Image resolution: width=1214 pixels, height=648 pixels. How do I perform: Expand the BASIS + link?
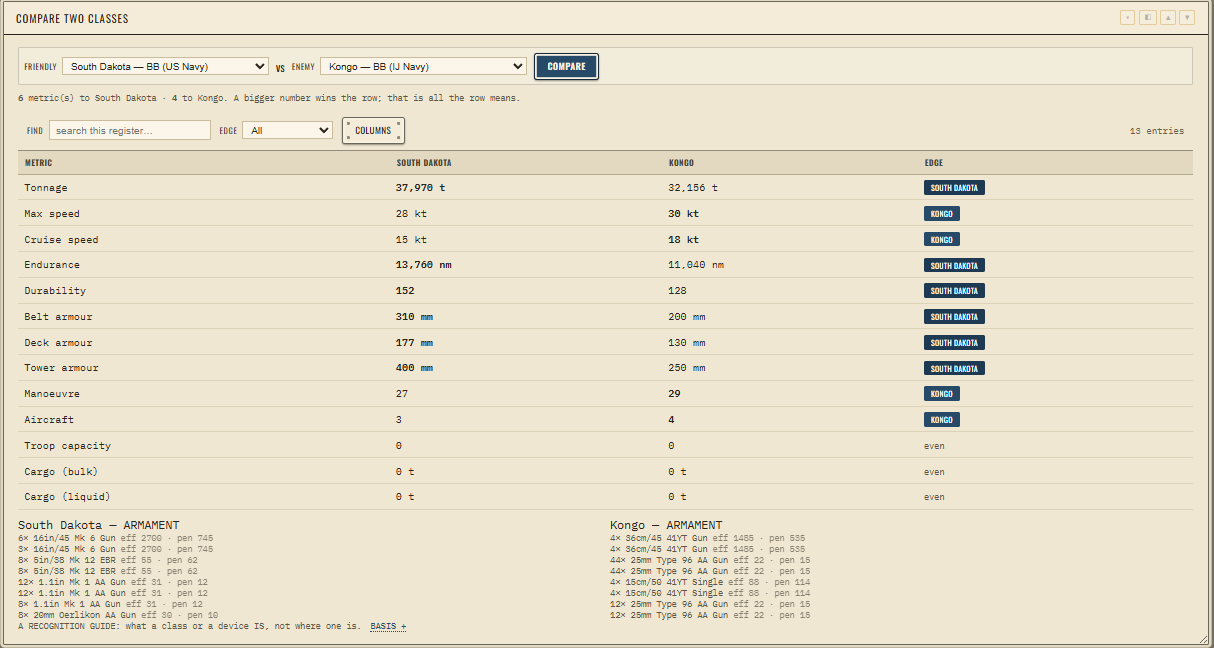(x=388, y=626)
